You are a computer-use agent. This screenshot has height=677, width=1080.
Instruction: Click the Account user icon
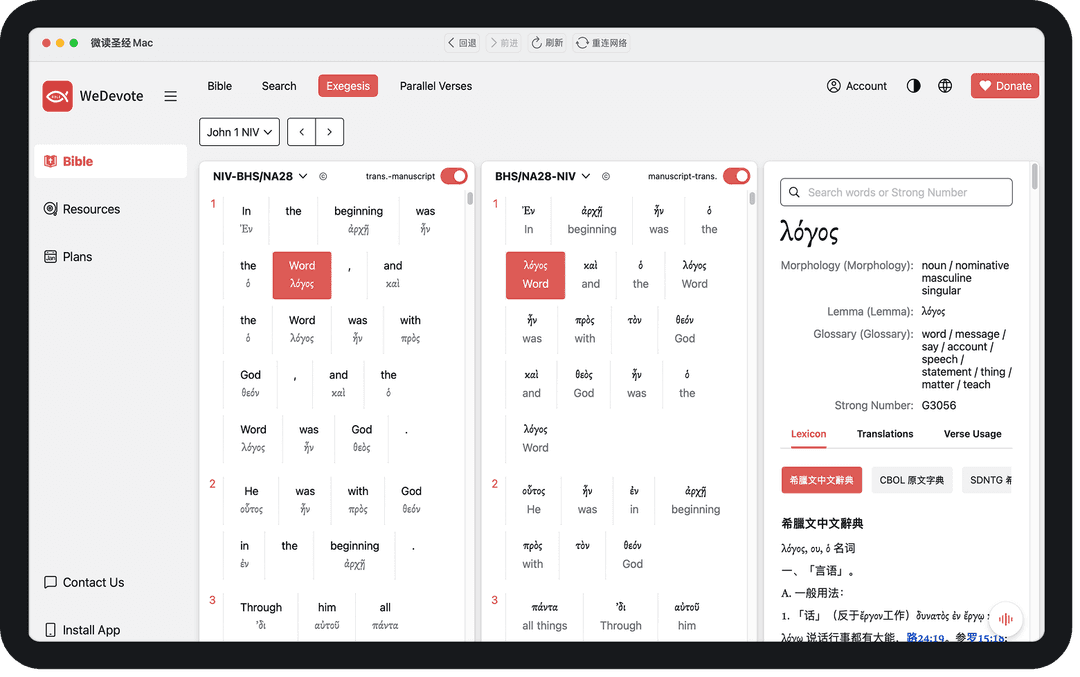834,86
